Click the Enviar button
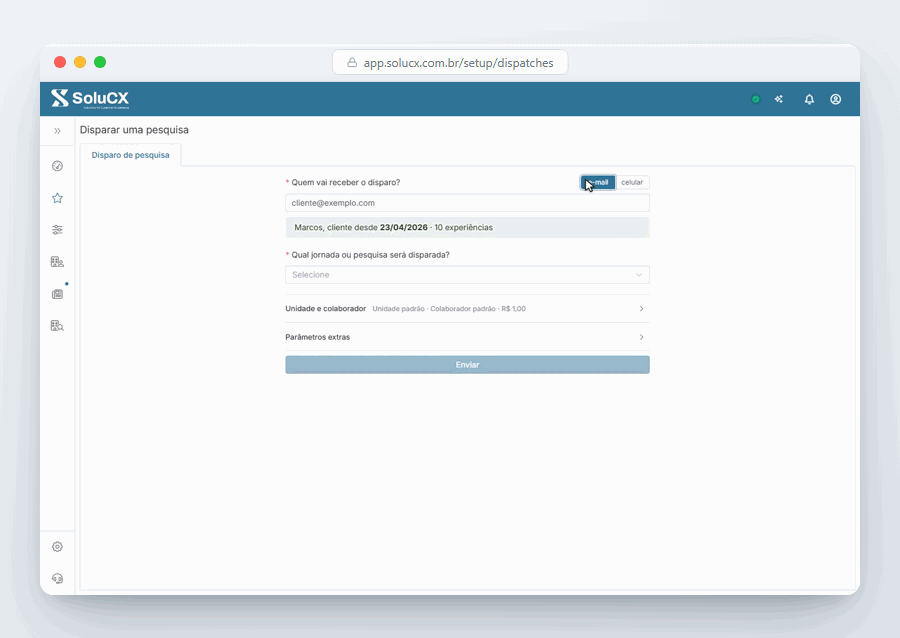Screen dimensions: 900x638 click(x=467, y=365)
